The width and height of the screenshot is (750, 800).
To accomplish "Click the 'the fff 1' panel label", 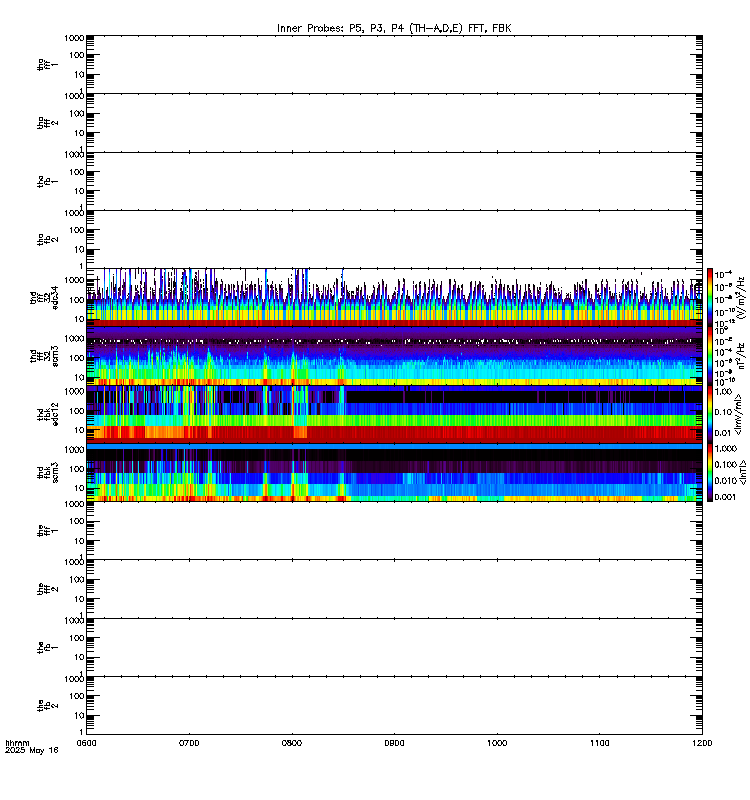I will (x=47, y=531).
